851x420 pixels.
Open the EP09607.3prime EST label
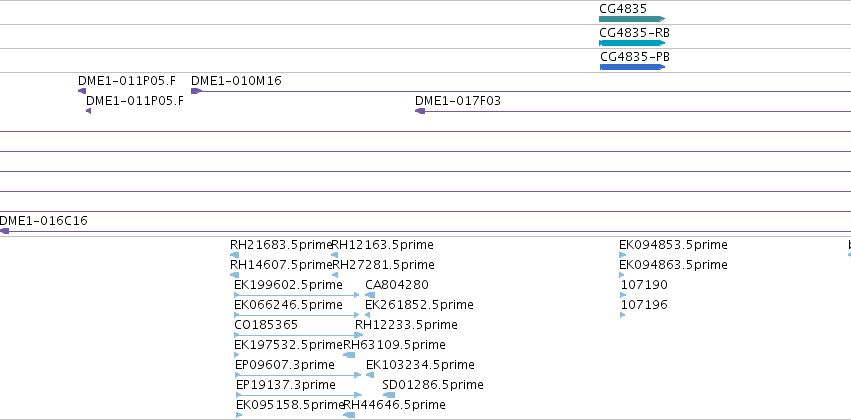(x=285, y=365)
